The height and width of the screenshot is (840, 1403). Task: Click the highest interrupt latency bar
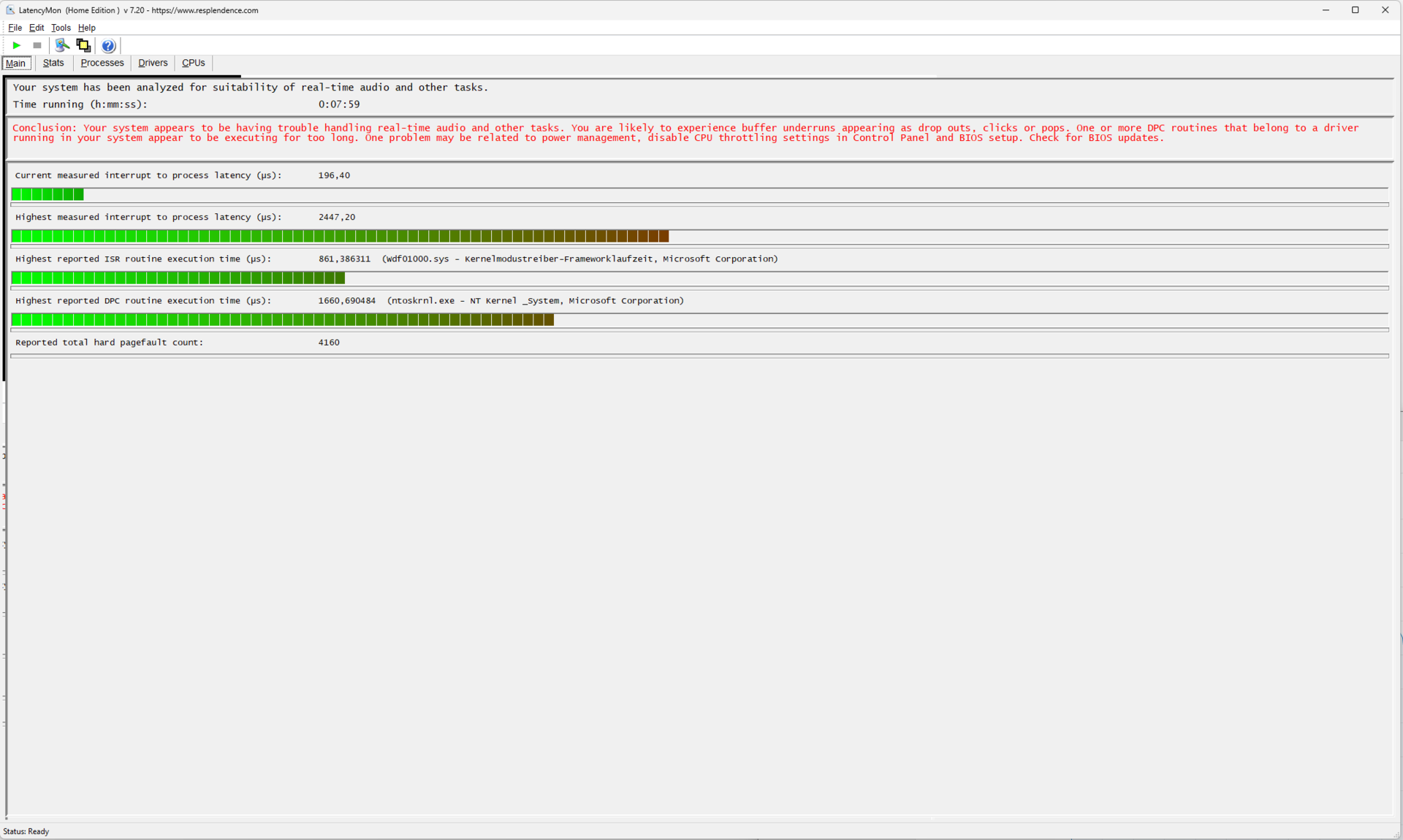click(340, 236)
